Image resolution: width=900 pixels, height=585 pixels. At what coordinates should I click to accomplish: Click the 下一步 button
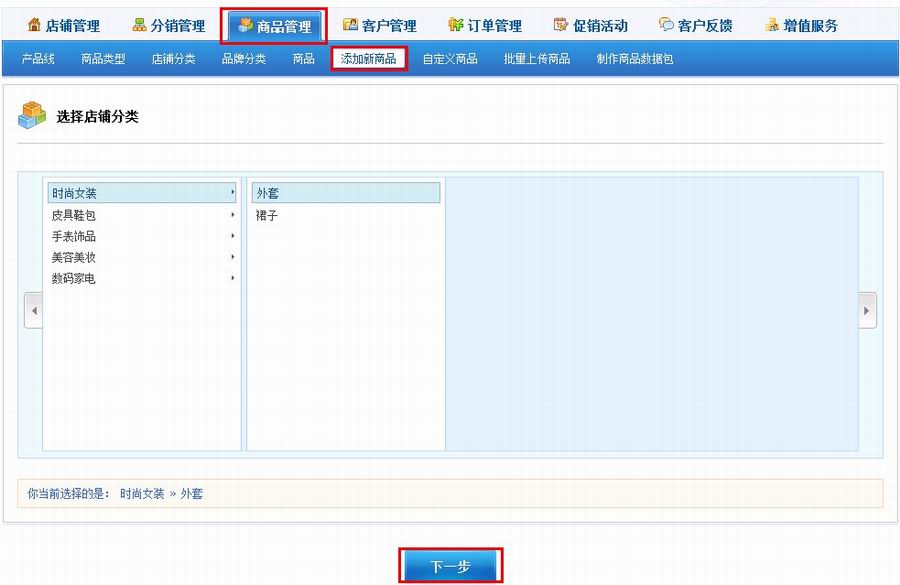tap(451, 567)
